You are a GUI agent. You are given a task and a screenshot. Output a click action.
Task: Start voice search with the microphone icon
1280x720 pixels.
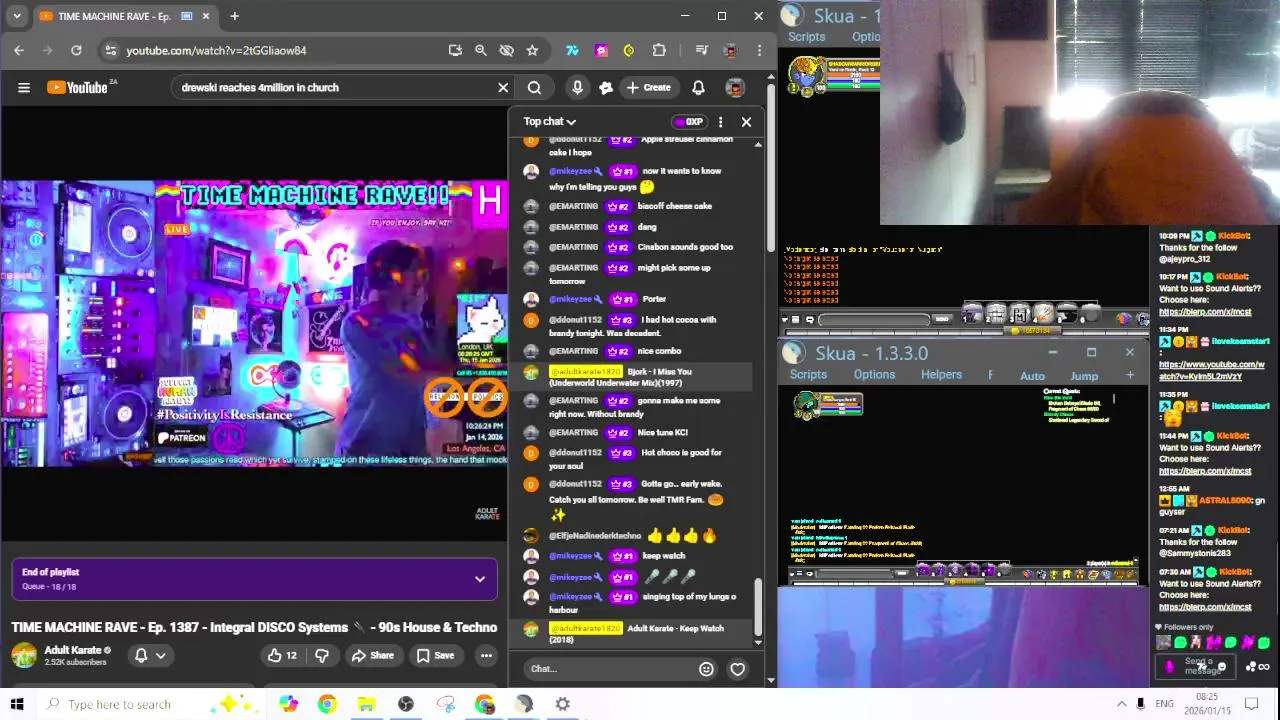(577, 88)
